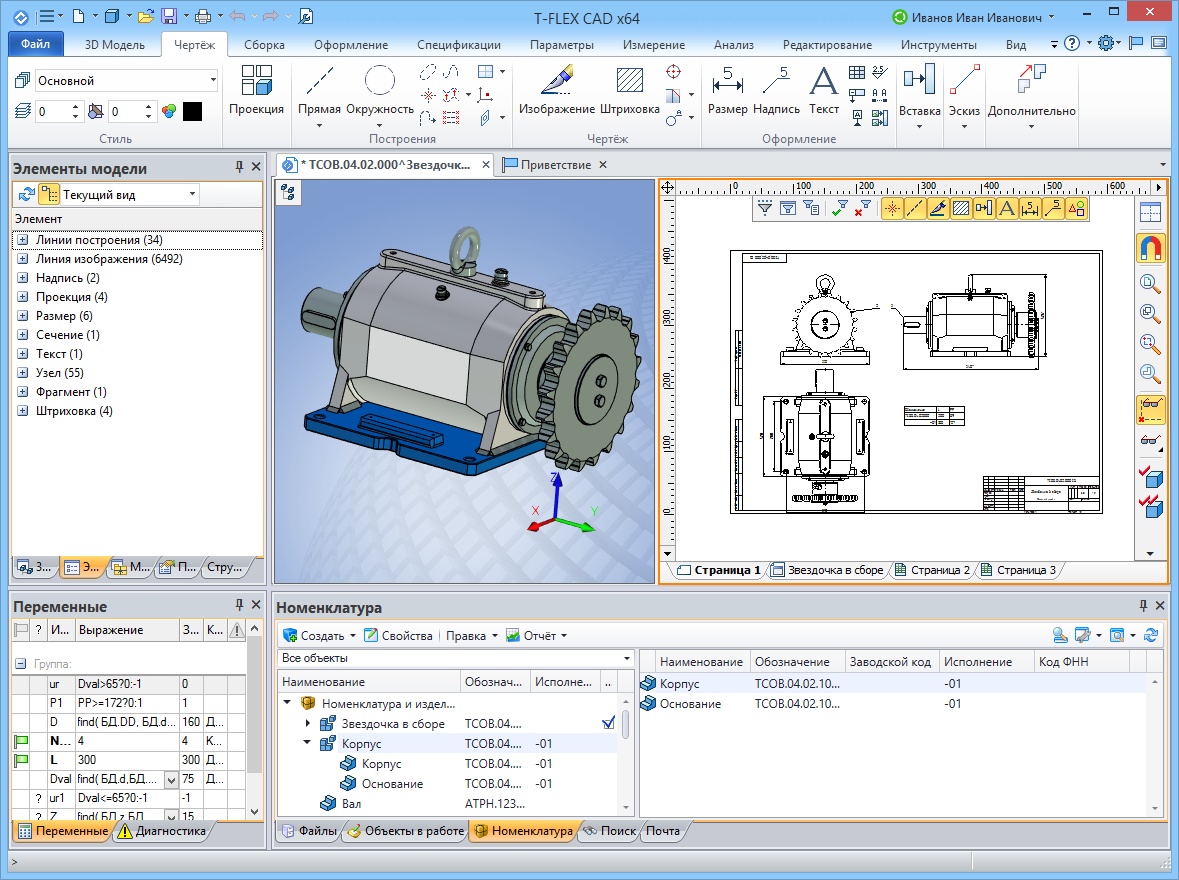Select the Основание row under Корпус in tree
Viewport: 1179px width, 880px height.
(392, 784)
